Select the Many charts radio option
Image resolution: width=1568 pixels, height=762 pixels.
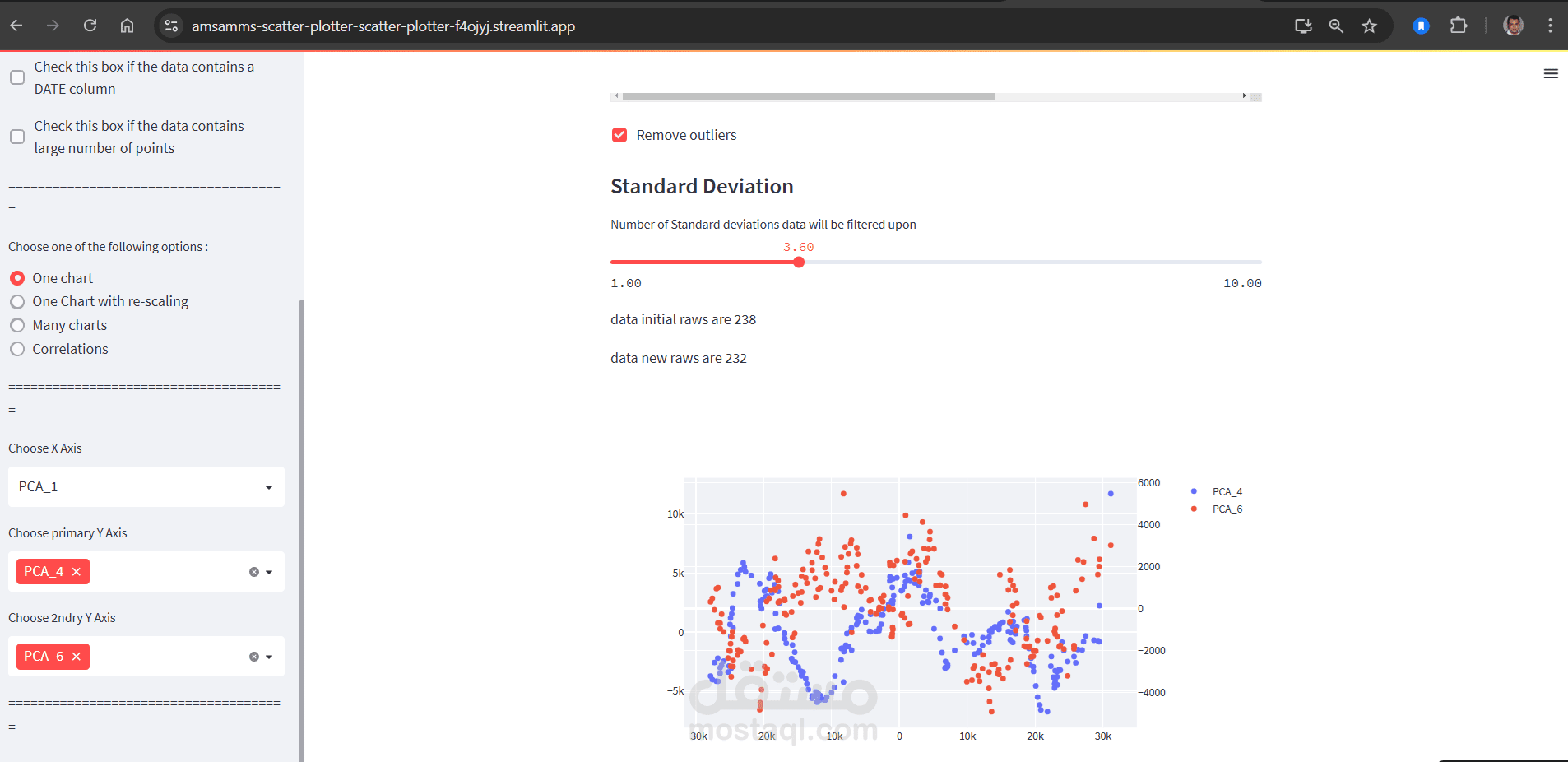pyautogui.click(x=17, y=325)
